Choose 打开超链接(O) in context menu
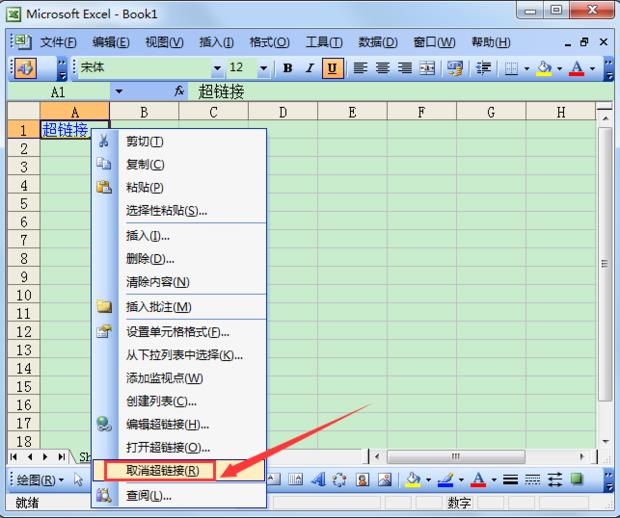 (179, 448)
